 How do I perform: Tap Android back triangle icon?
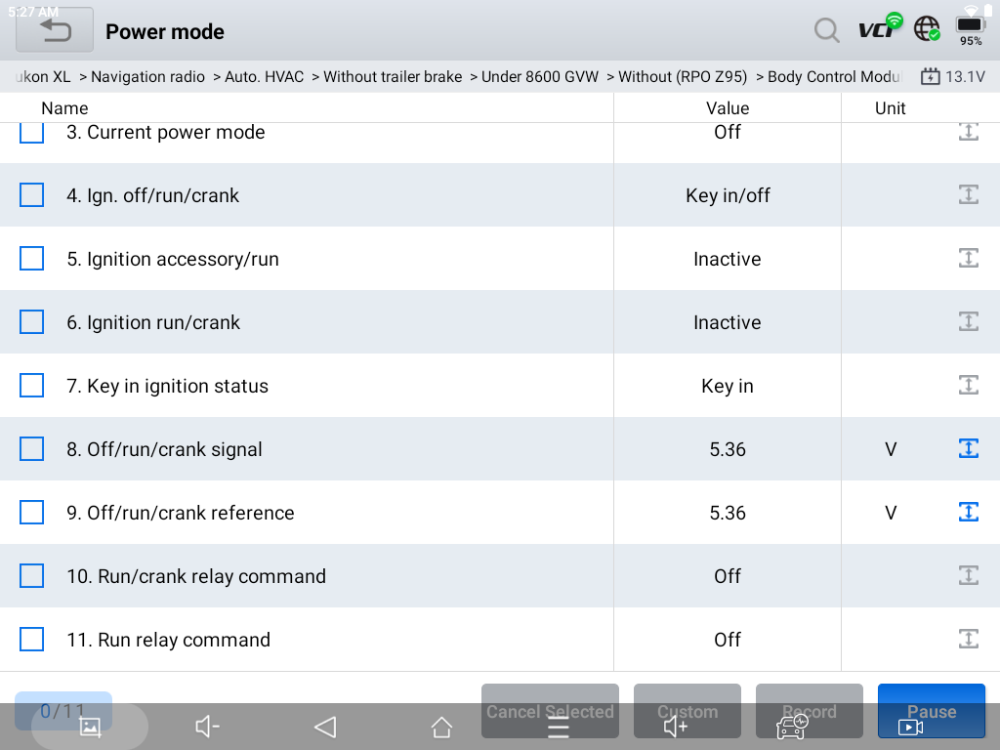click(325, 726)
